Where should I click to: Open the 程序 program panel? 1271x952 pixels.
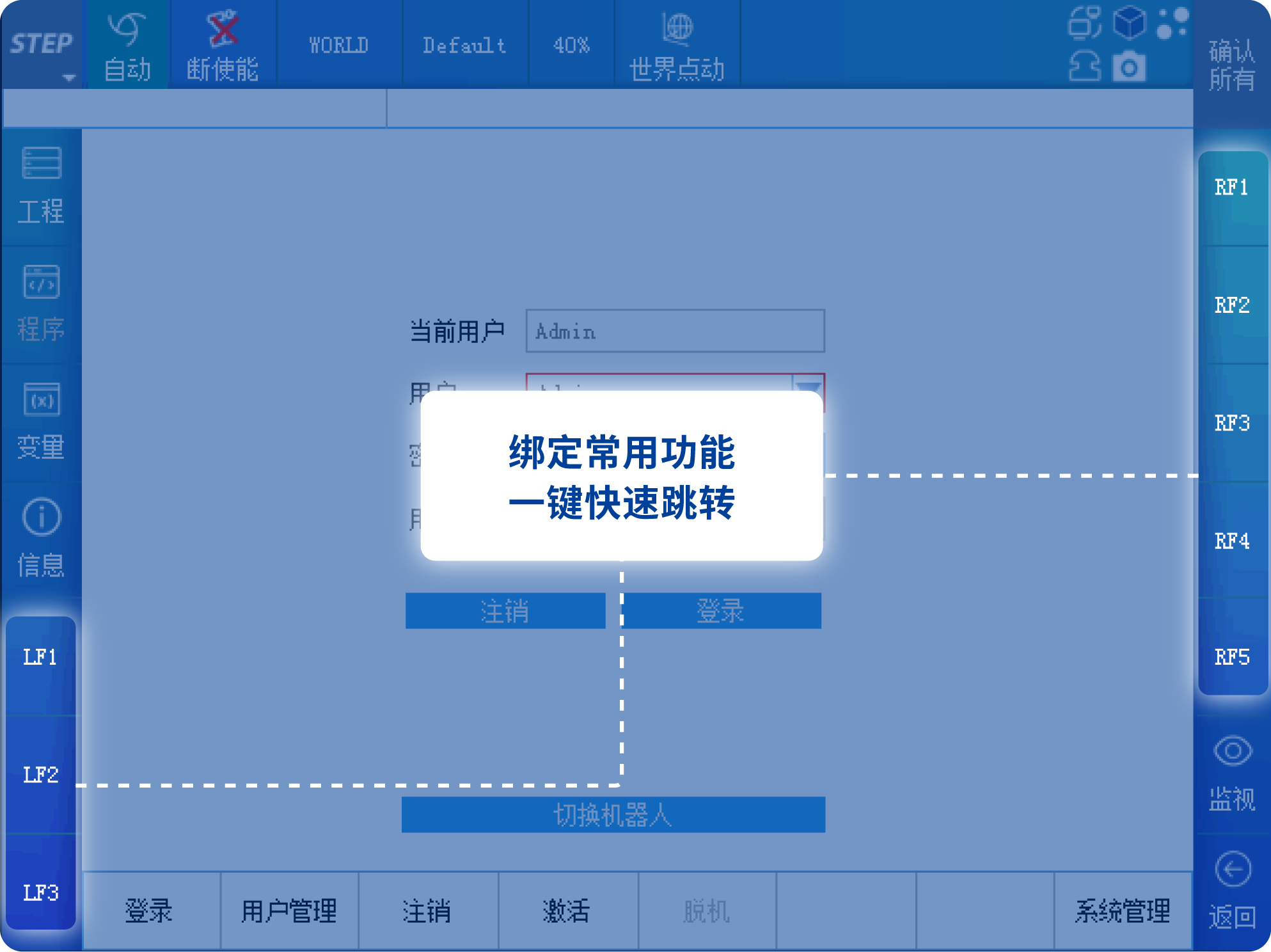pos(42,304)
